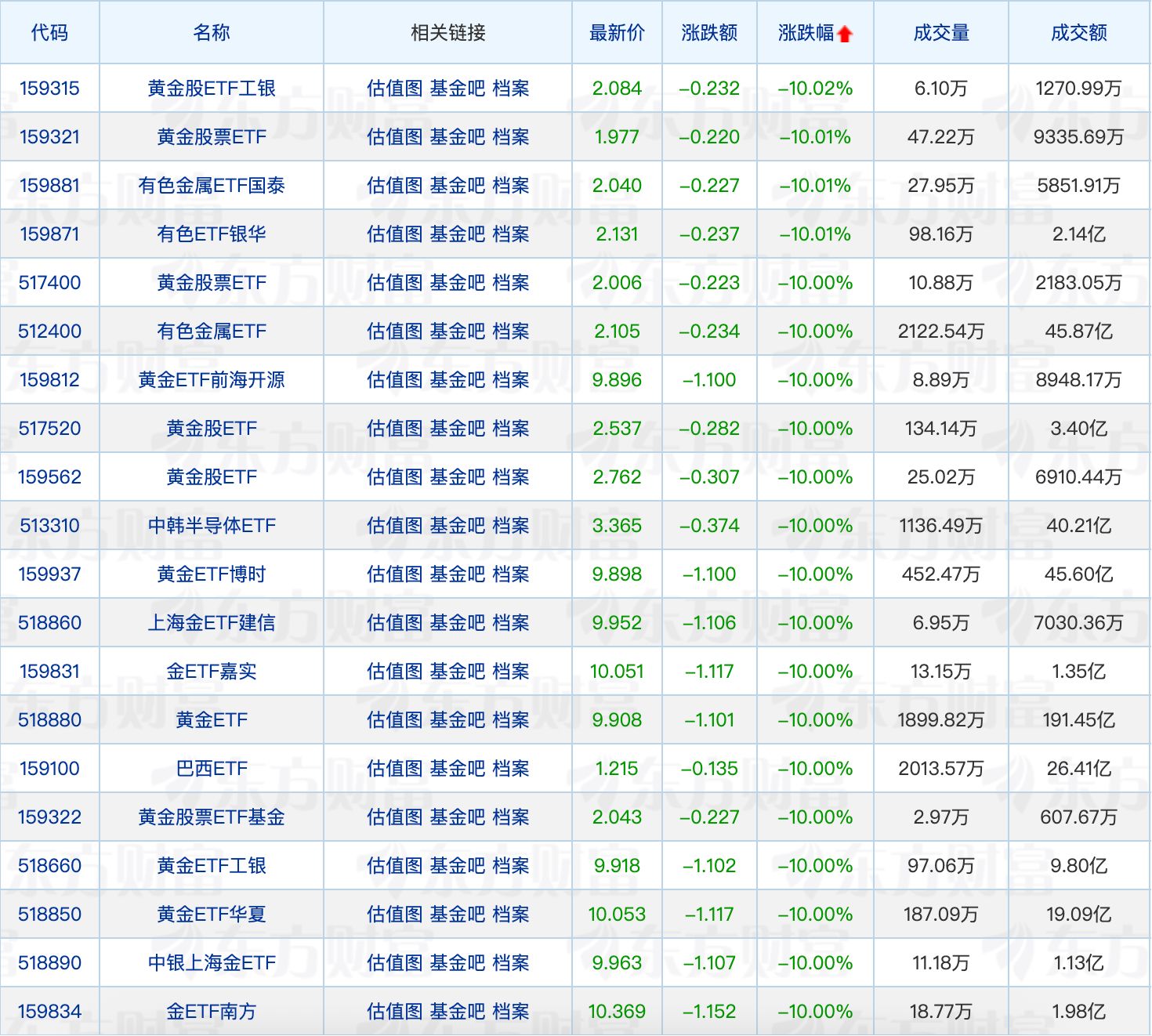Screen dimensions: 1152x1036
Task: Open 档案 for 有色金属ETF国泰
Action: click(511, 185)
